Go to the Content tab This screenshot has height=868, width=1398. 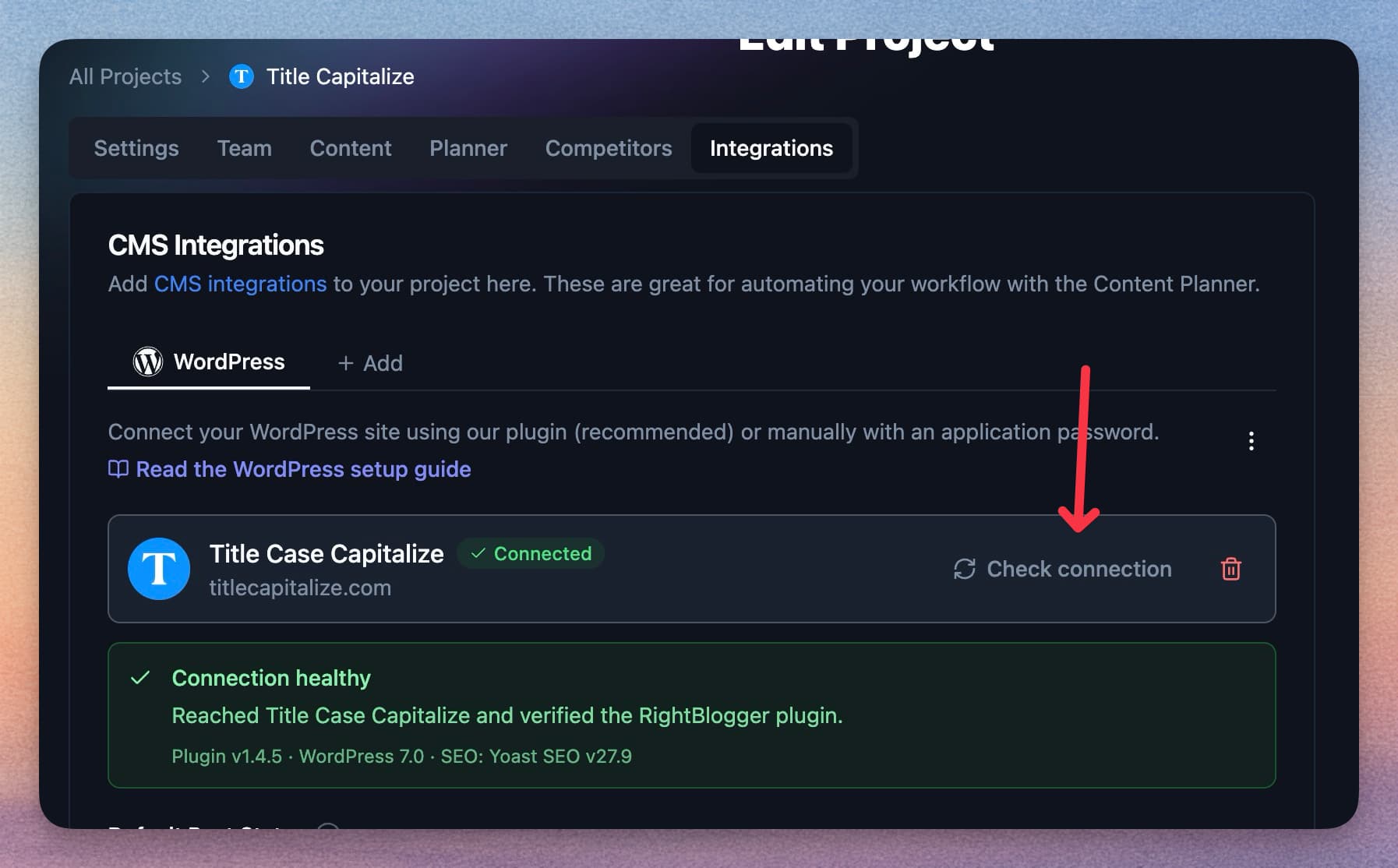[351, 148]
